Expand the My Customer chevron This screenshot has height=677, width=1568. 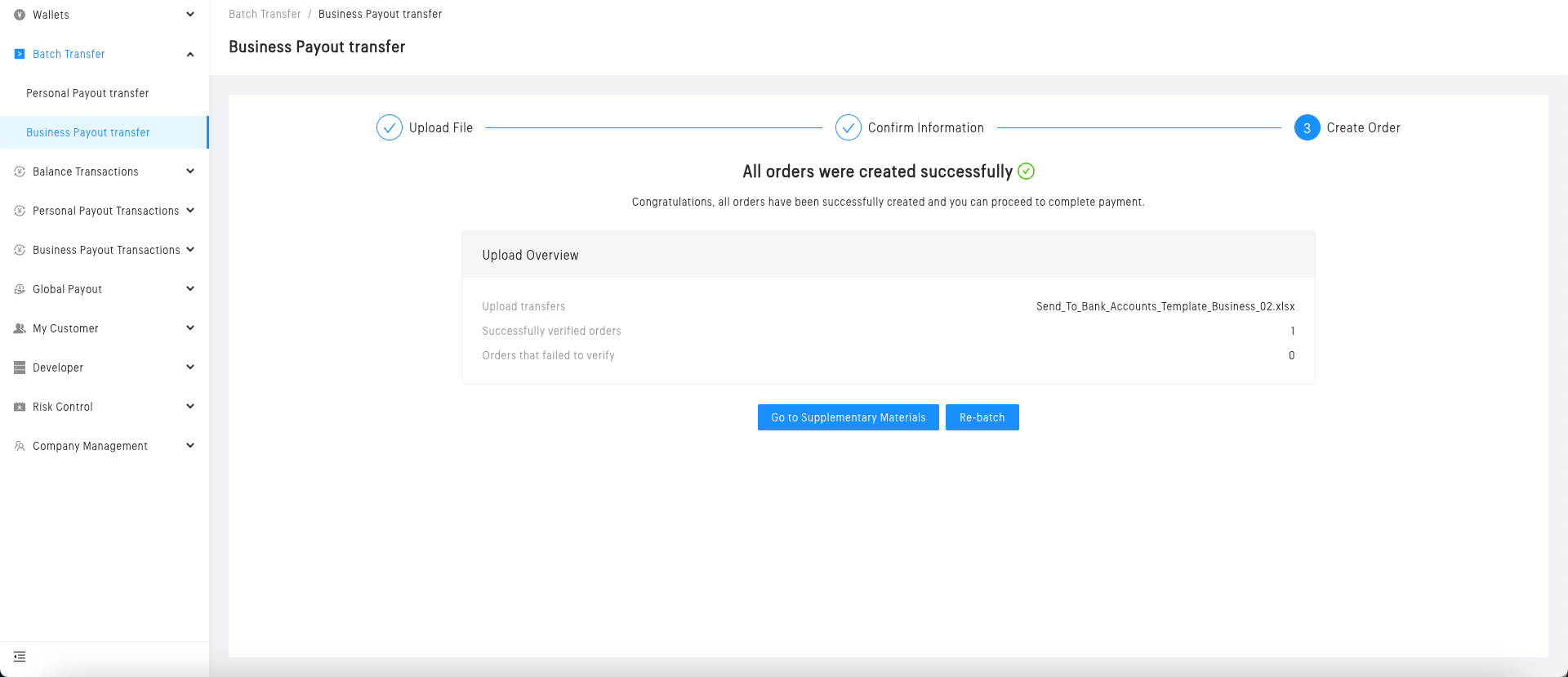tap(190, 328)
